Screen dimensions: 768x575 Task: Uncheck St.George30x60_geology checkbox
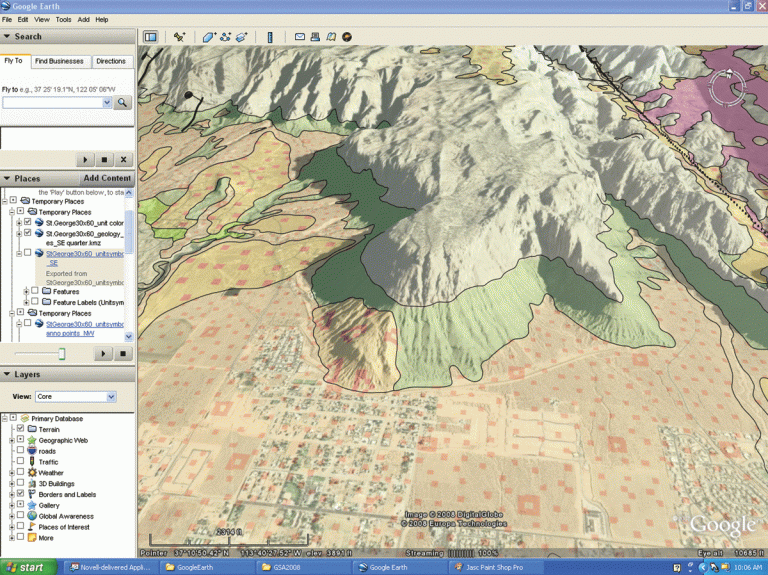tap(27, 233)
